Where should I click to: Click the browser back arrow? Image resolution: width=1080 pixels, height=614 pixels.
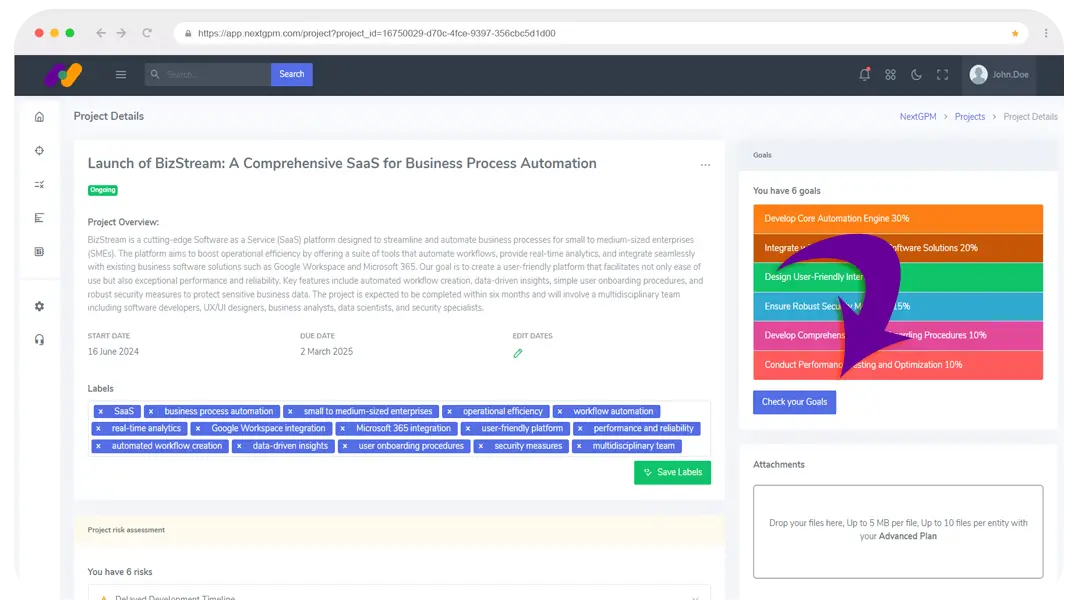(x=101, y=33)
